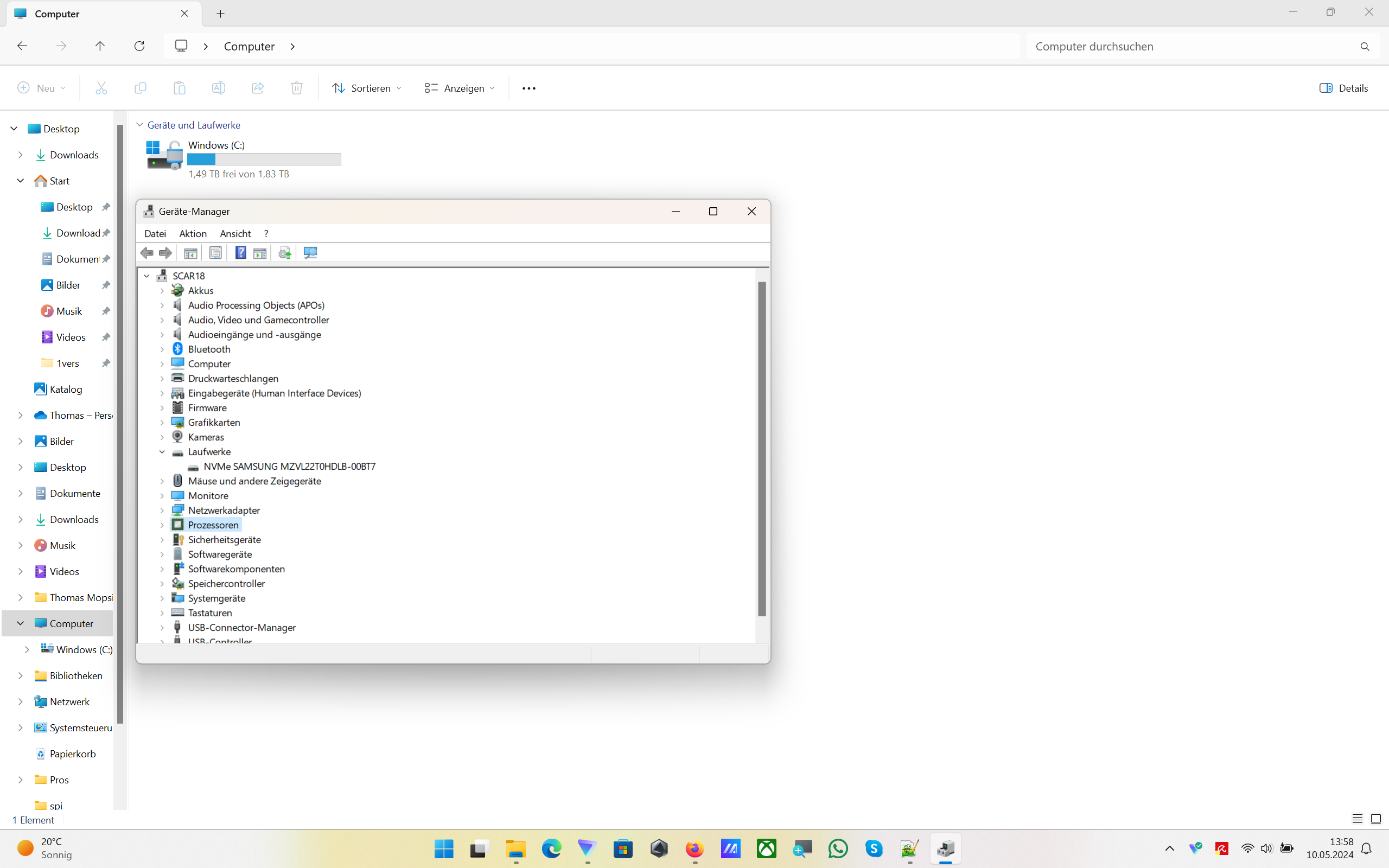Screen dimensions: 1389x868
Task: Click the Computer durchsuchen search field
Action: tap(1194, 47)
